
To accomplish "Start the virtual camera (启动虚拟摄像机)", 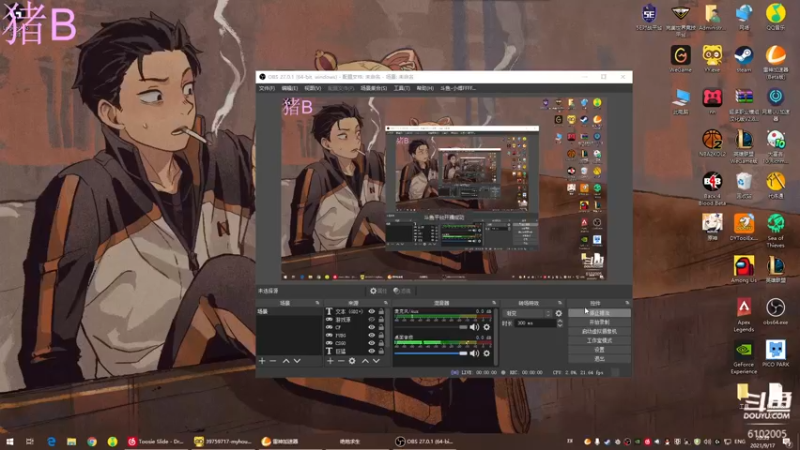I will tap(599, 331).
